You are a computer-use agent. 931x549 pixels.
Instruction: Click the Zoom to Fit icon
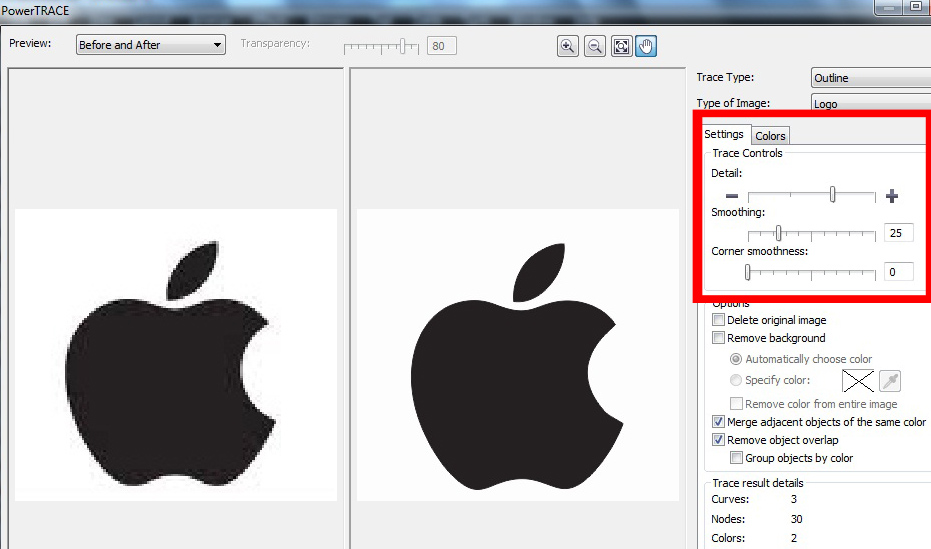[621, 46]
